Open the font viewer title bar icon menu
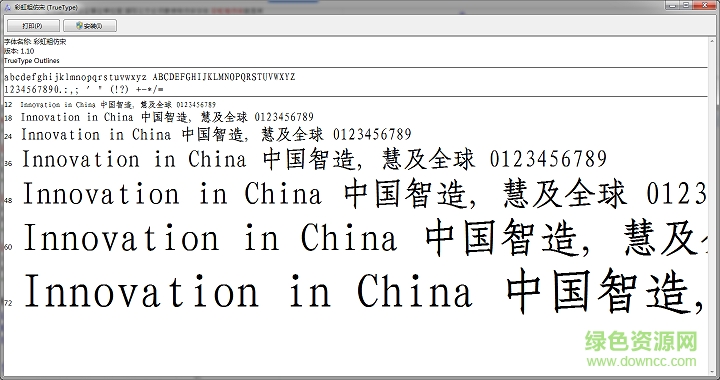The height and width of the screenshot is (380, 720). pos(7,7)
